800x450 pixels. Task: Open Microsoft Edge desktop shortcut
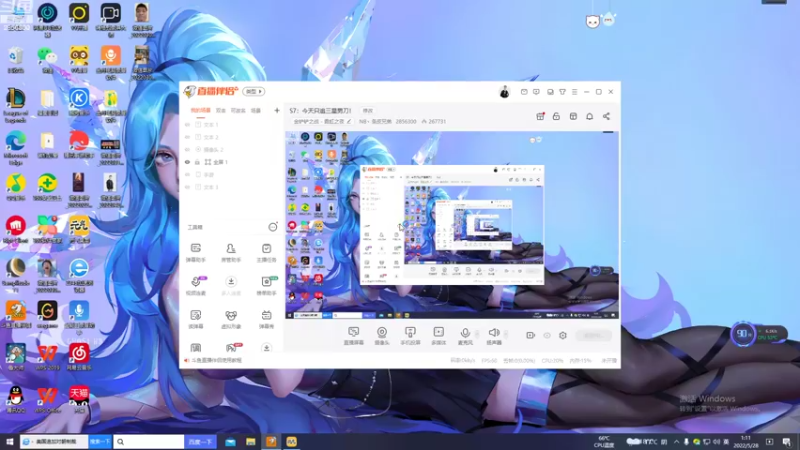pos(15,148)
